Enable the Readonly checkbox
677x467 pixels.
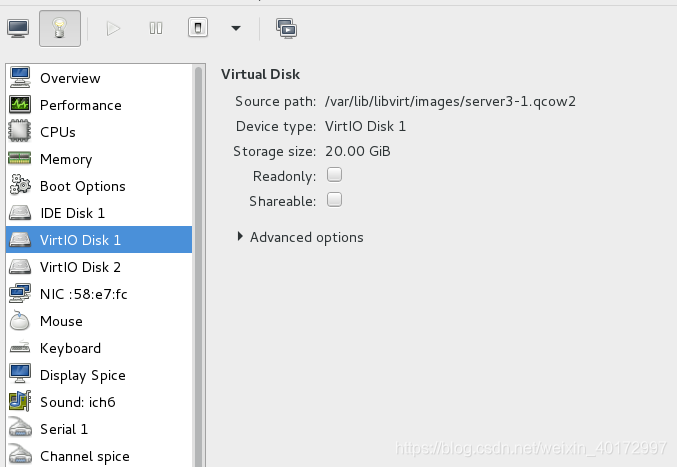coord(334,175)
